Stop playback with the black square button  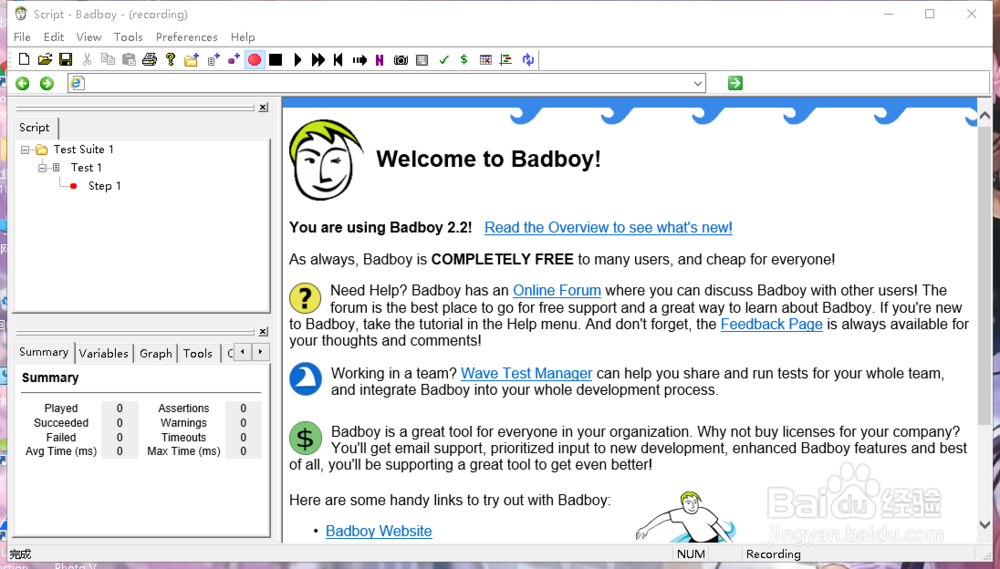[x=276, y=60]
